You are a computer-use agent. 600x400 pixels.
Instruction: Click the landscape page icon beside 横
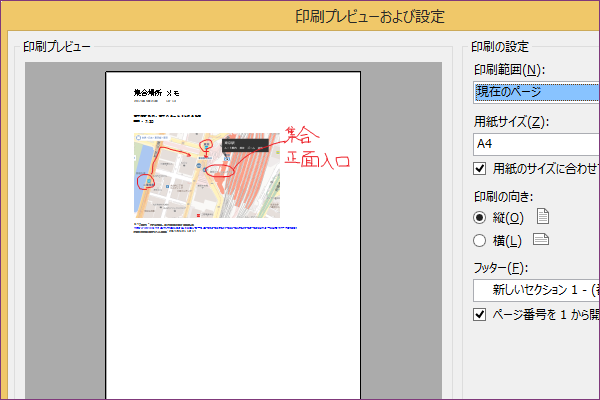[x=541, y=240]
